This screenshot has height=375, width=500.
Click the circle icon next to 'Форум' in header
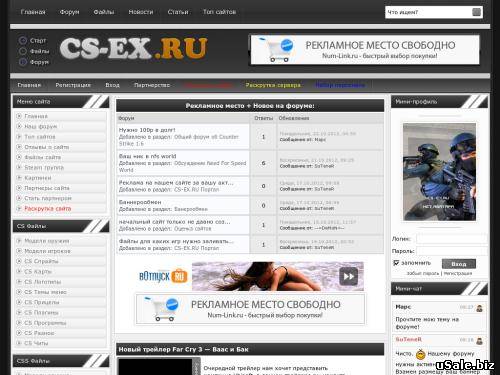[x=23, y=62]
